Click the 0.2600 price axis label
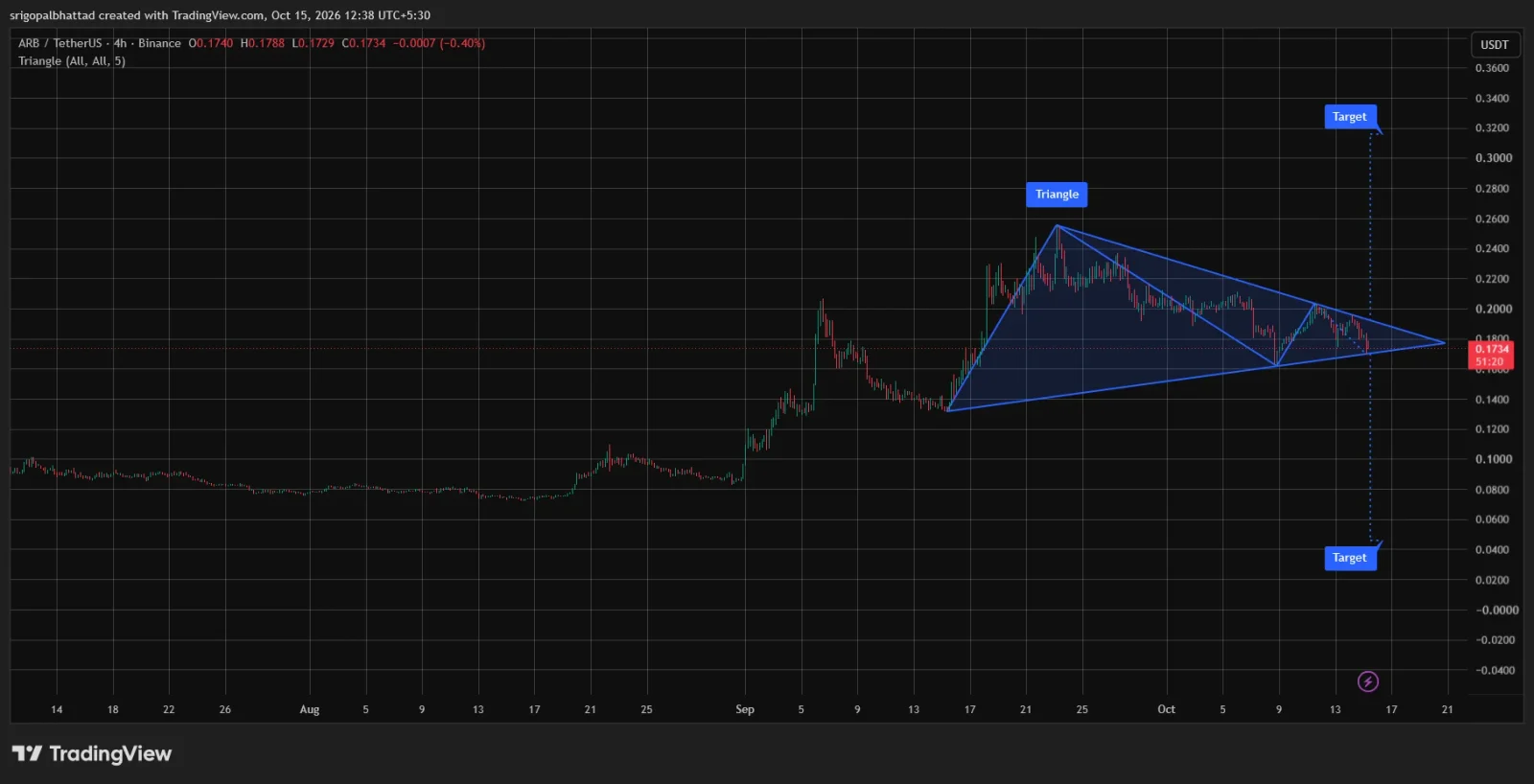Viewport: 1534px width, 784px height. 1492,219
